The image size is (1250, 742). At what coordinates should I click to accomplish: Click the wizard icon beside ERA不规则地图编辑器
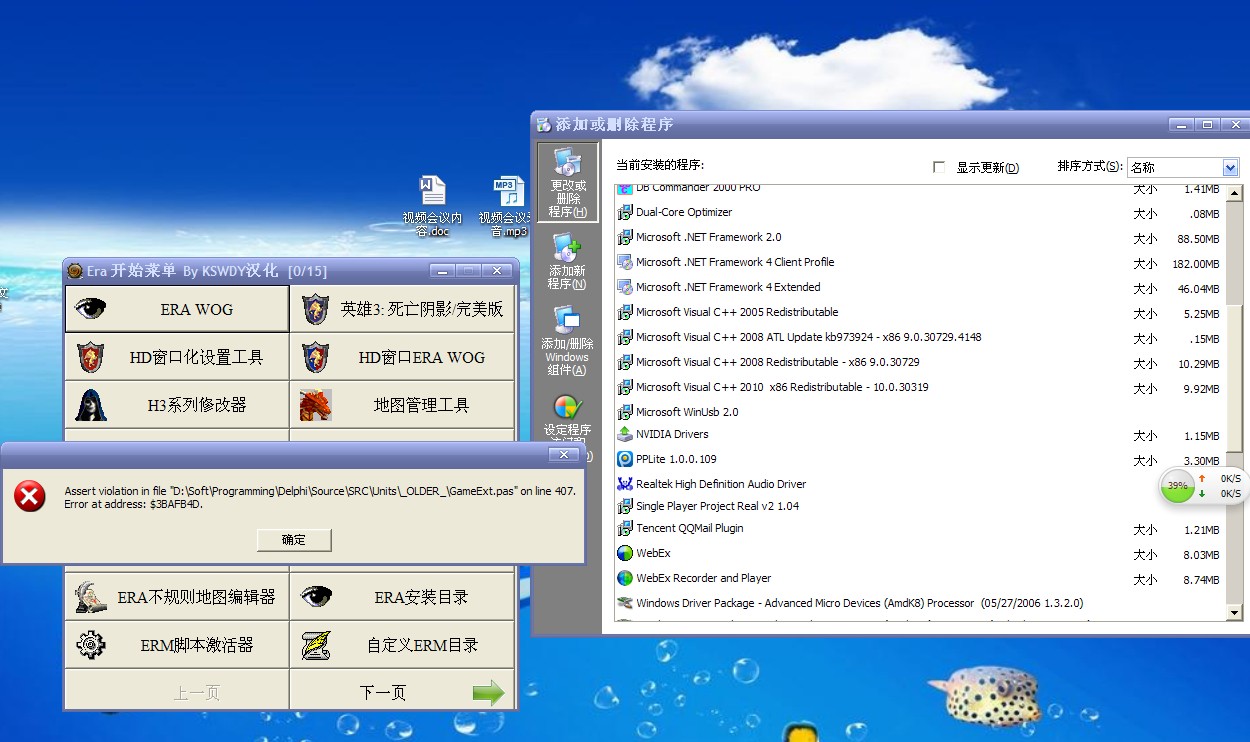[x=90, y=597]
